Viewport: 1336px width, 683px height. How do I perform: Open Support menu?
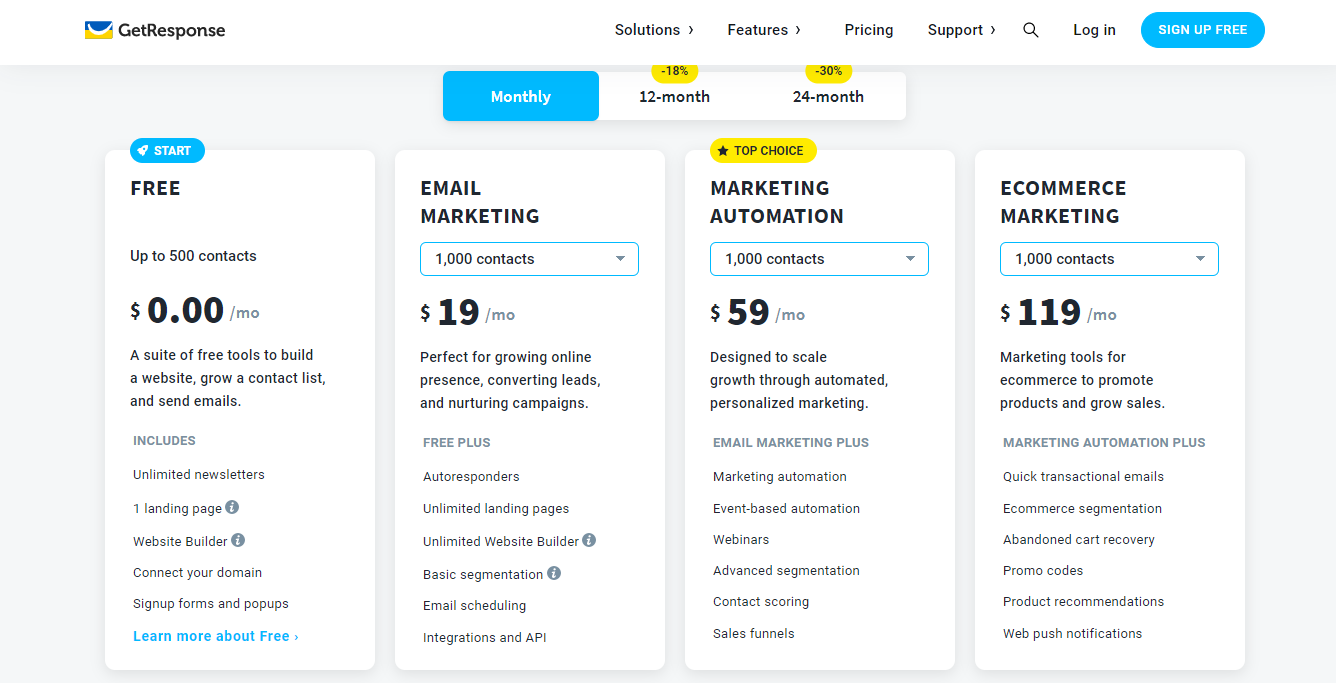(961, 30)
